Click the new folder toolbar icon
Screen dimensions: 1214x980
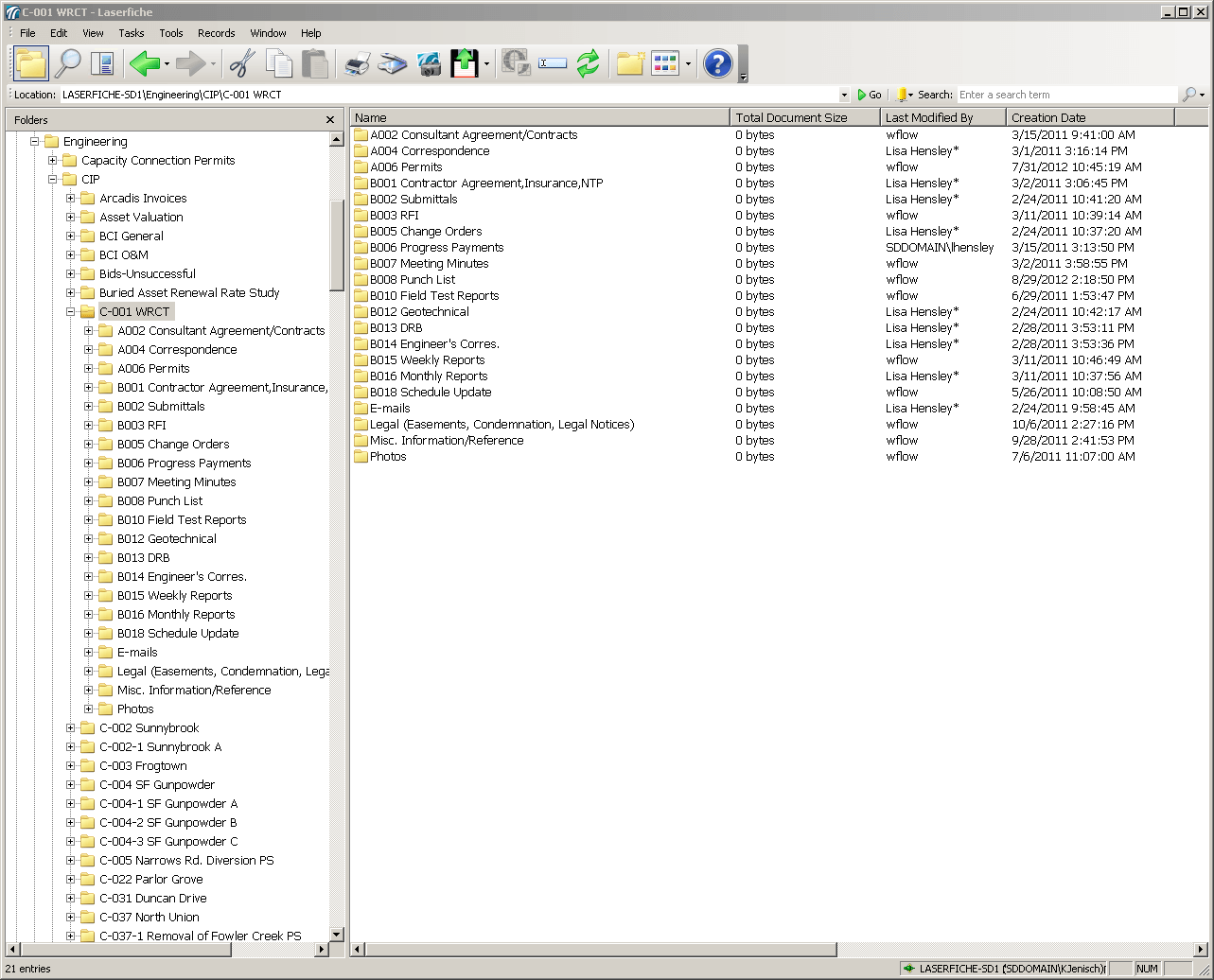630,63
